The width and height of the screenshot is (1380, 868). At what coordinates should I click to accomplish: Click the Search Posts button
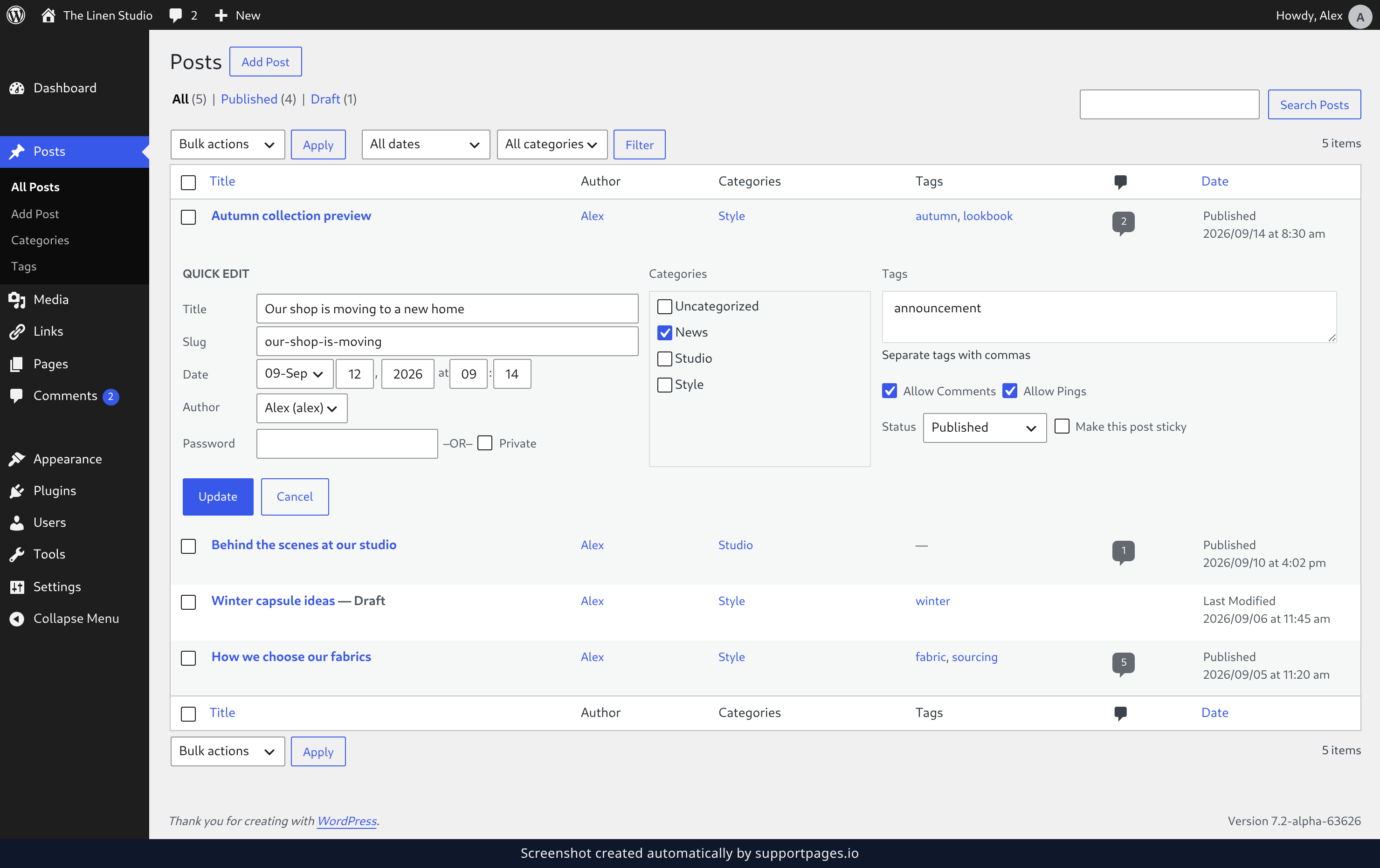[1314, 105]
